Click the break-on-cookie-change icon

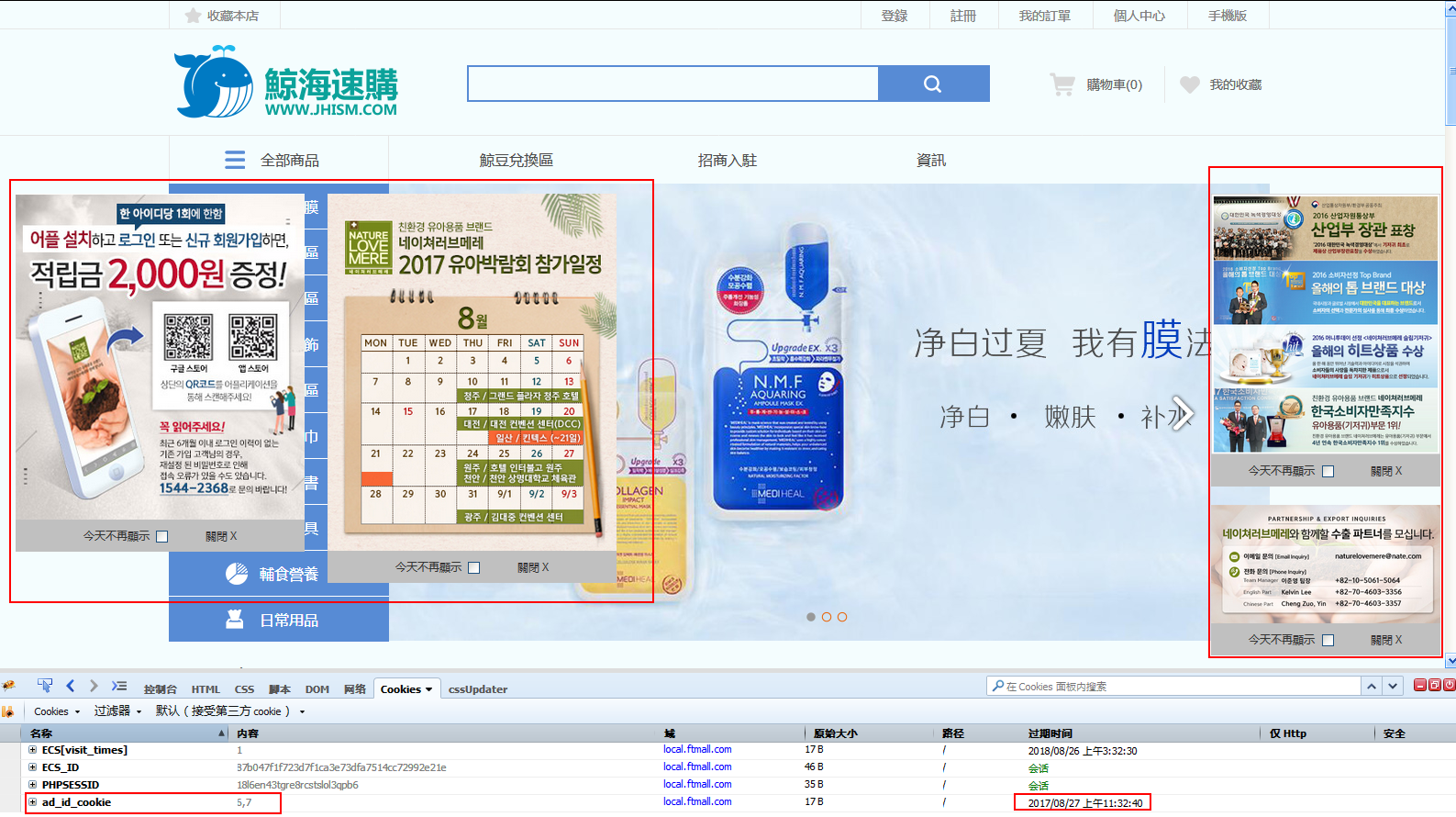point(7,711)
